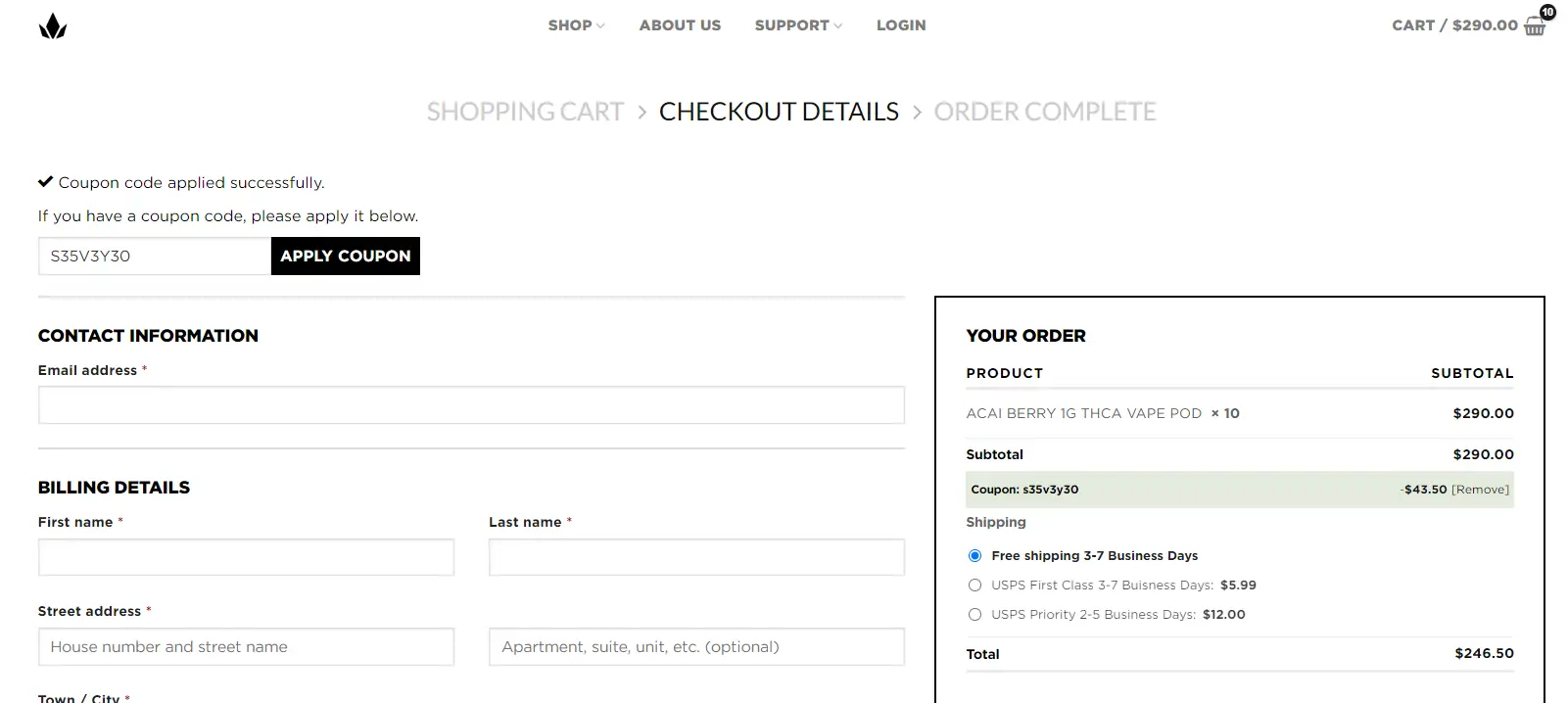
Task: Go to the Login page
Action: (x=900, y=25)
